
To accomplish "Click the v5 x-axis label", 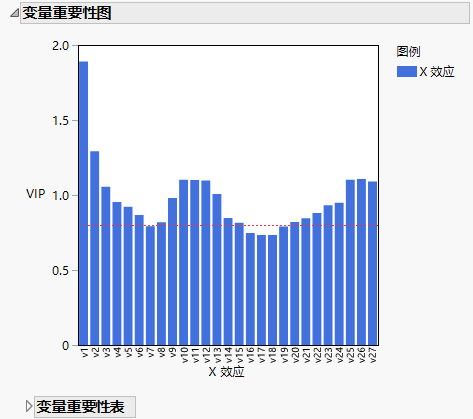I will (x=129, y=353).
